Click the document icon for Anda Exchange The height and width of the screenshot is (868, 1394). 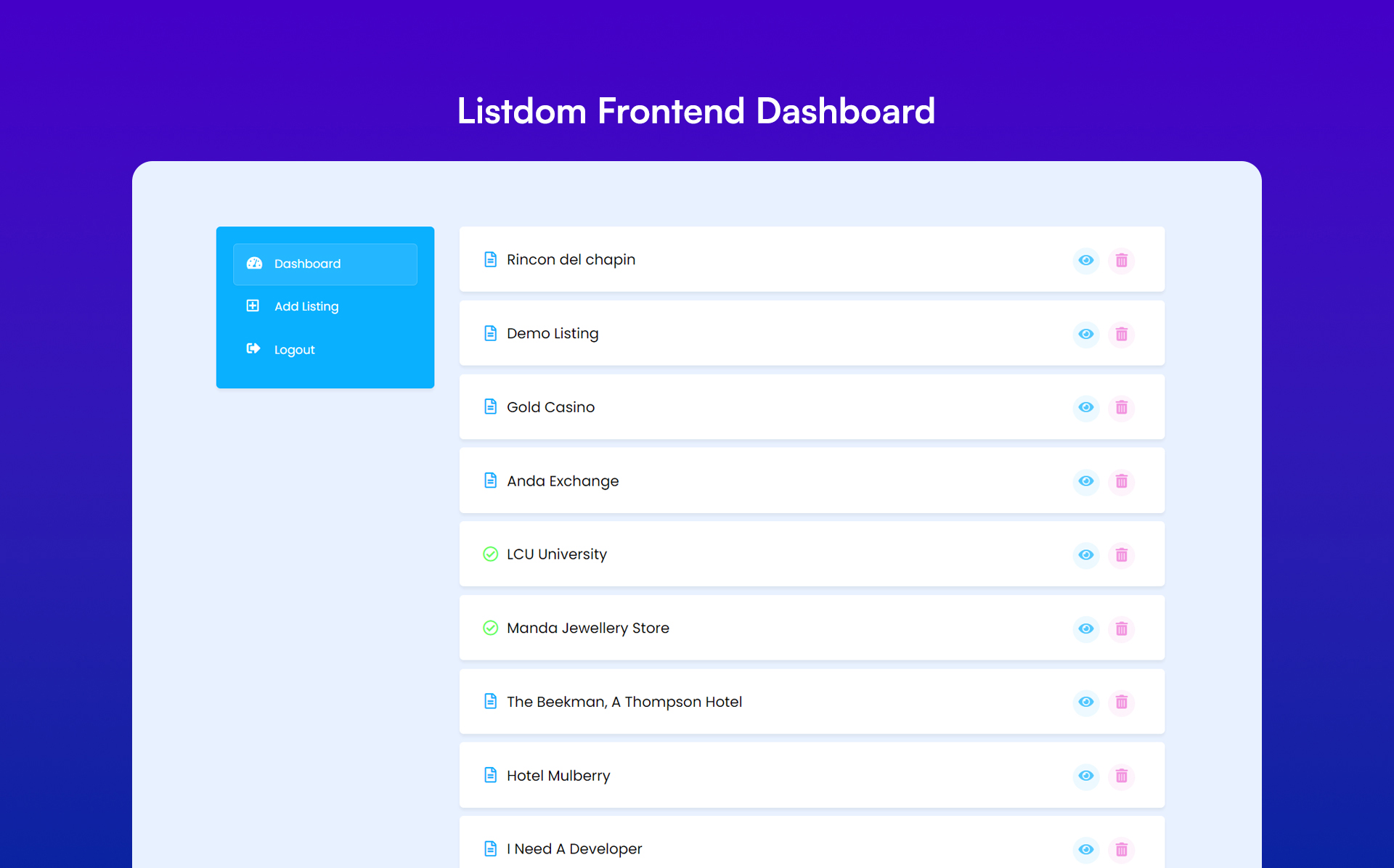tap(489, 481)
